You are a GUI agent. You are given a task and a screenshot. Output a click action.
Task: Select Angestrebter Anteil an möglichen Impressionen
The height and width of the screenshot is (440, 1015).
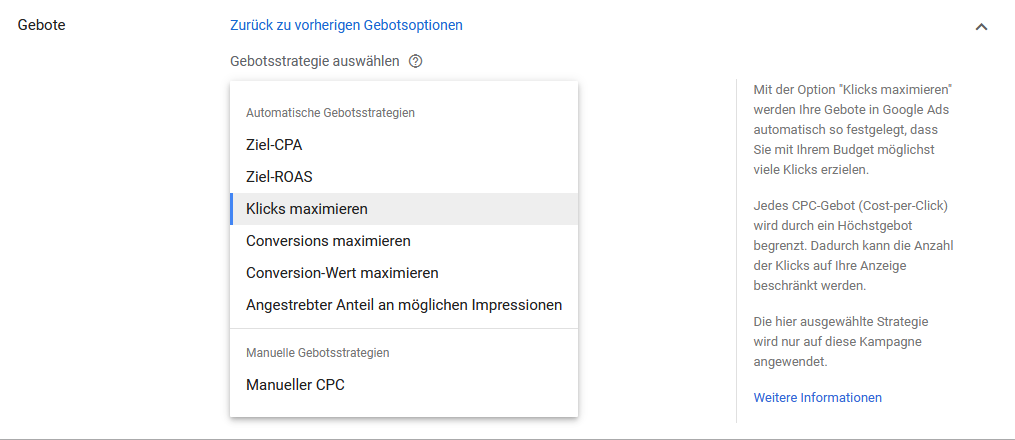(x=403, y=305)
